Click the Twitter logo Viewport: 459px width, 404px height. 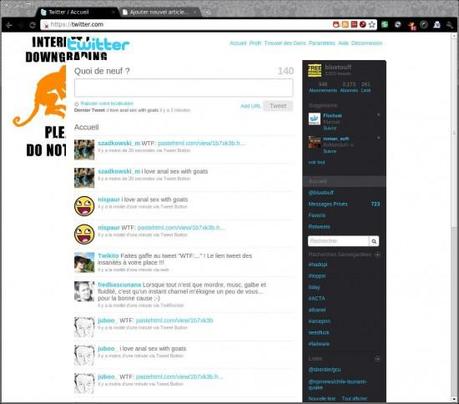click(98, 44)
